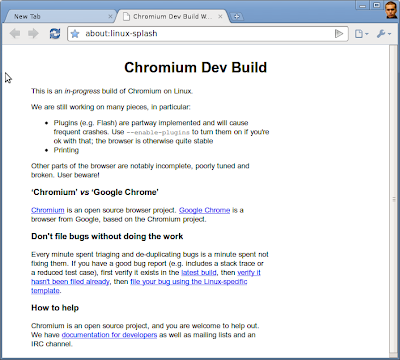Close the New Tab tab
This screenshot has width=400, height=360.
110,16
